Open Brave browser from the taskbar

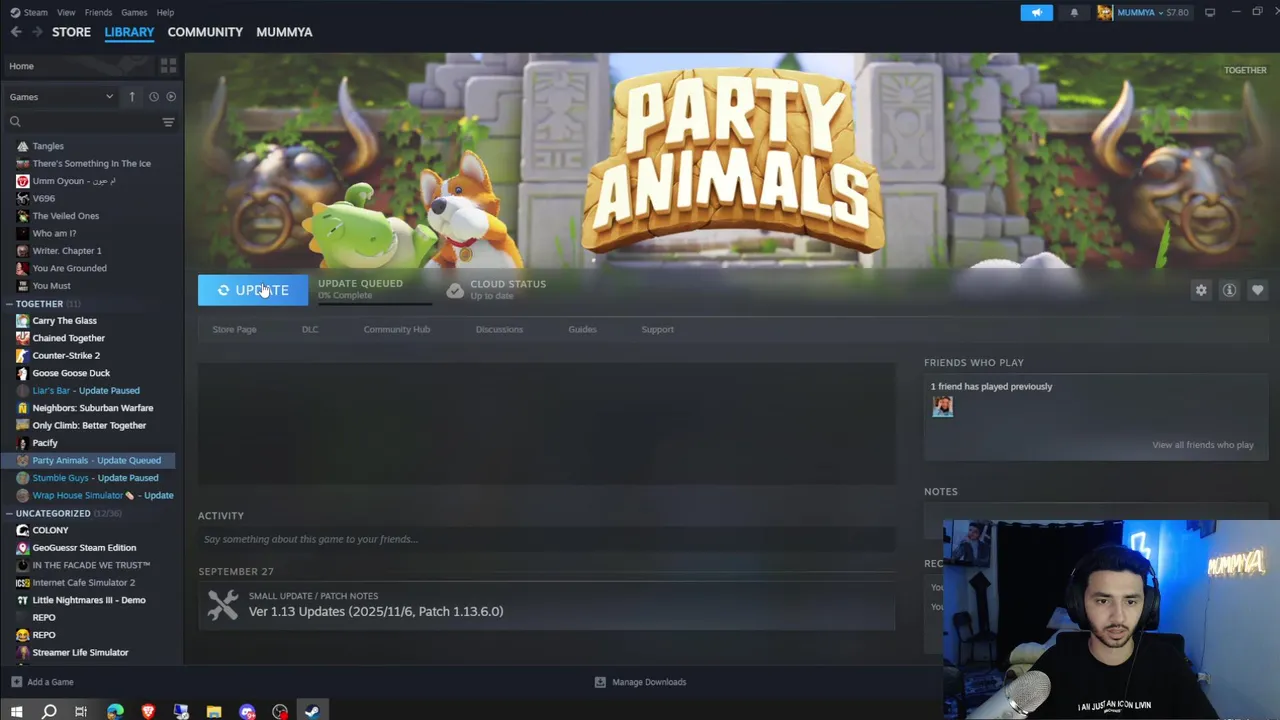(148, 712)
